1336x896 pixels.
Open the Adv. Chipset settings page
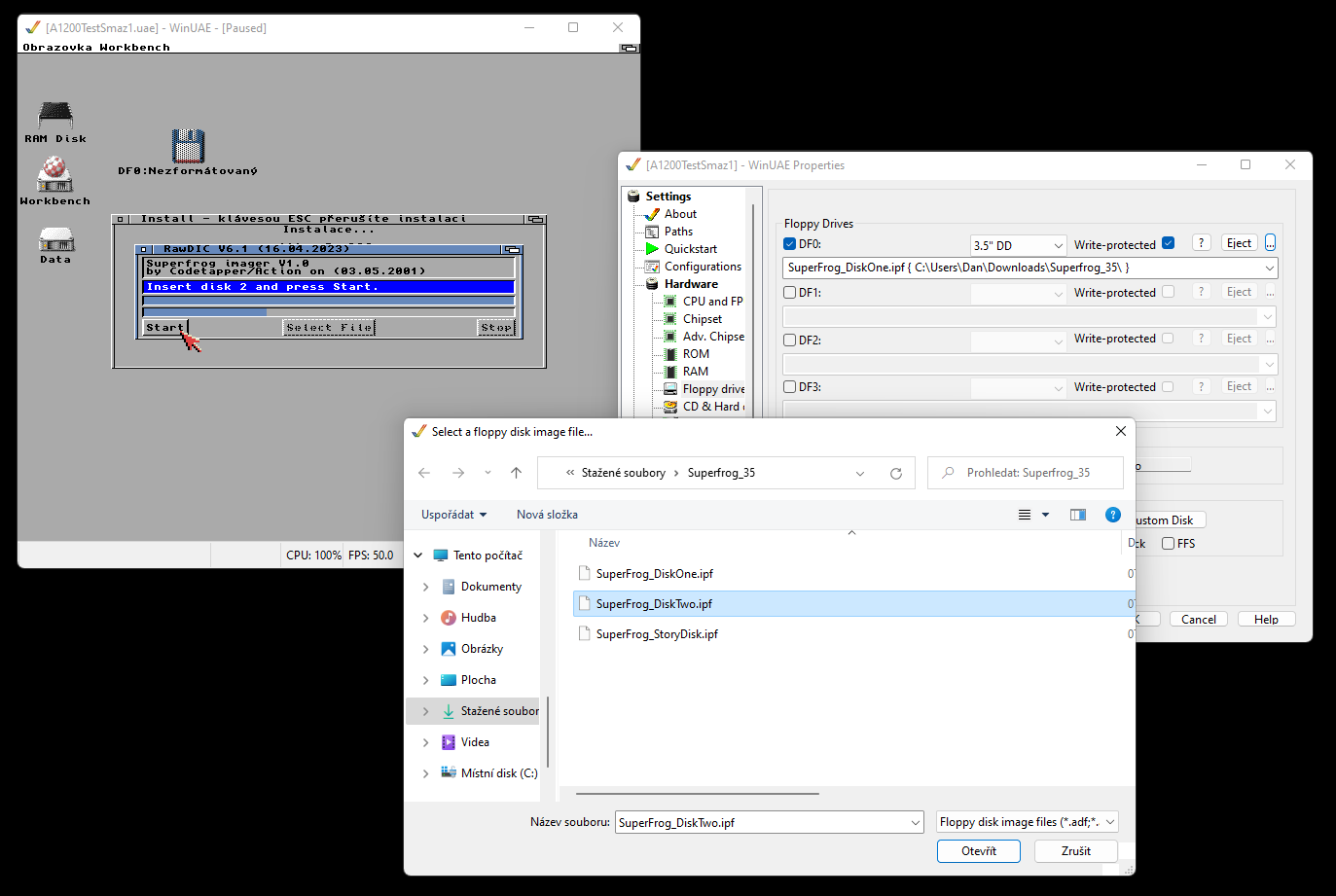pos(713,337)
